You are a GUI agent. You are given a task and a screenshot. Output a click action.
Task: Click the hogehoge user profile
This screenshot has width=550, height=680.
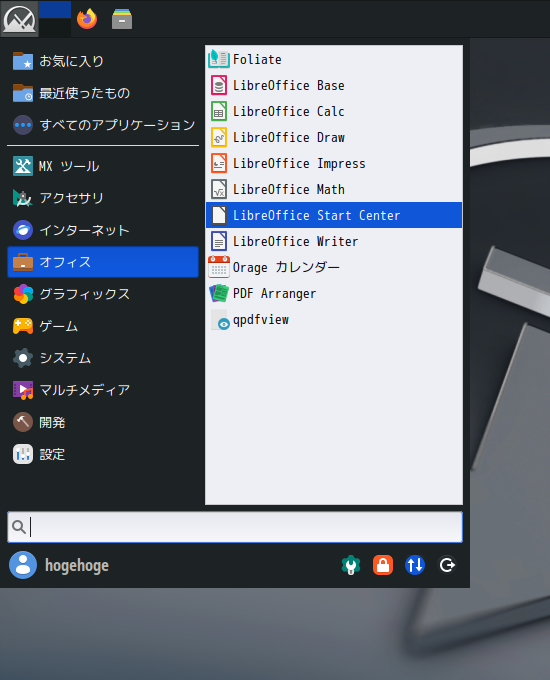point(59,565)
